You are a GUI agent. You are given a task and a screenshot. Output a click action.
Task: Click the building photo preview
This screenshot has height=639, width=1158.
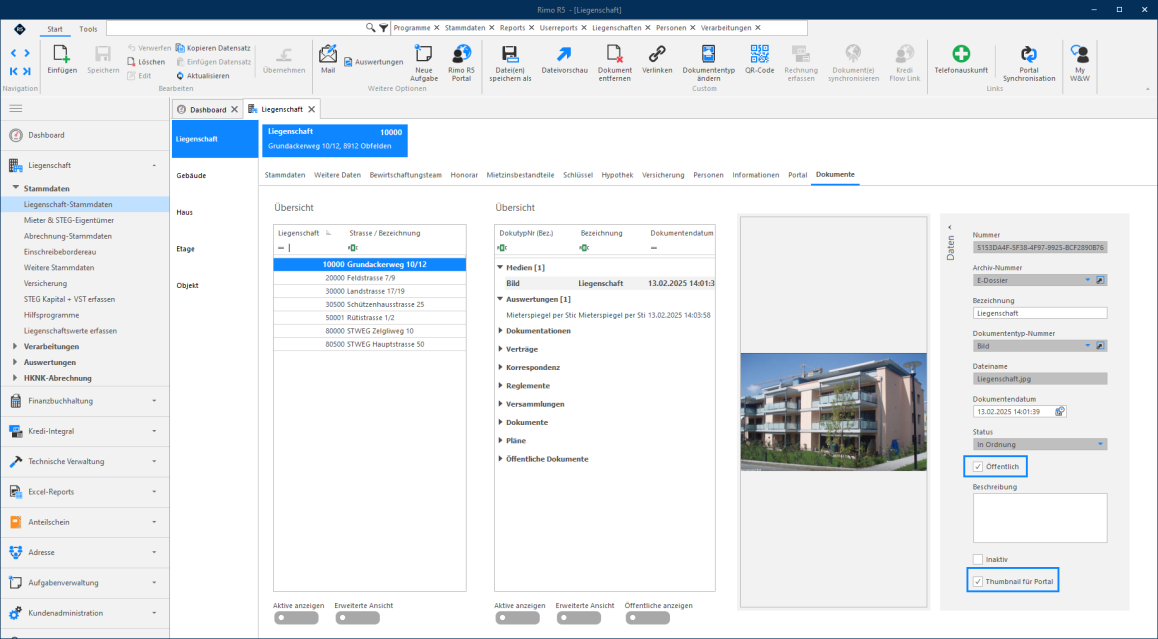(833, 411)
